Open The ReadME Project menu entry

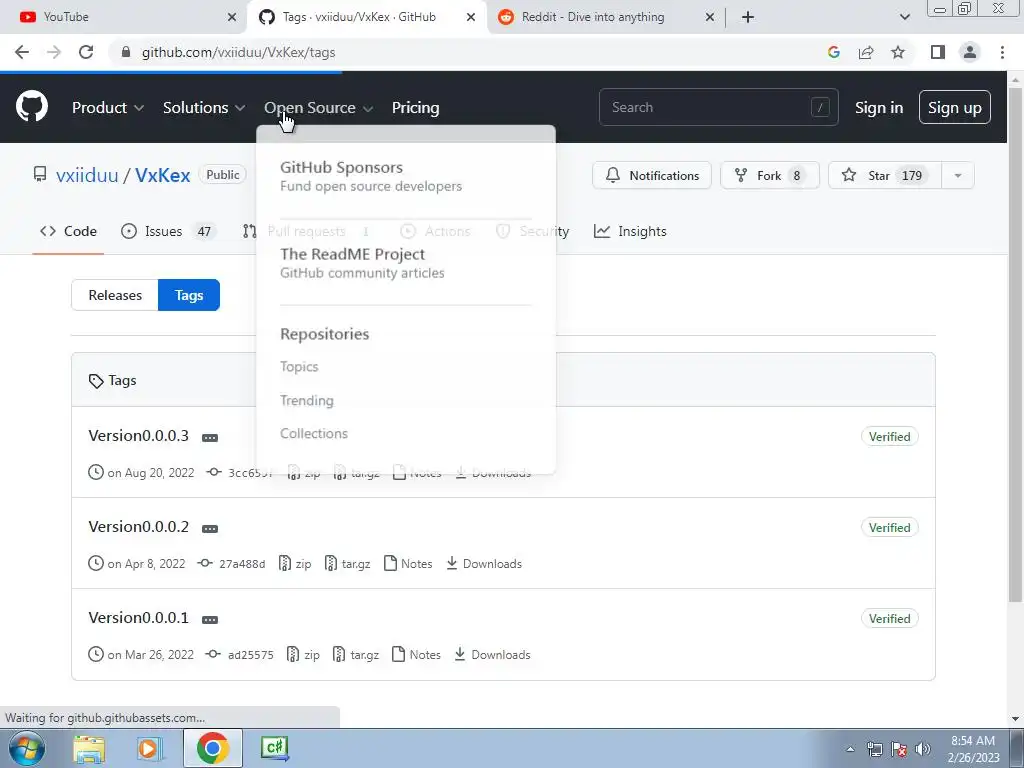362,263
